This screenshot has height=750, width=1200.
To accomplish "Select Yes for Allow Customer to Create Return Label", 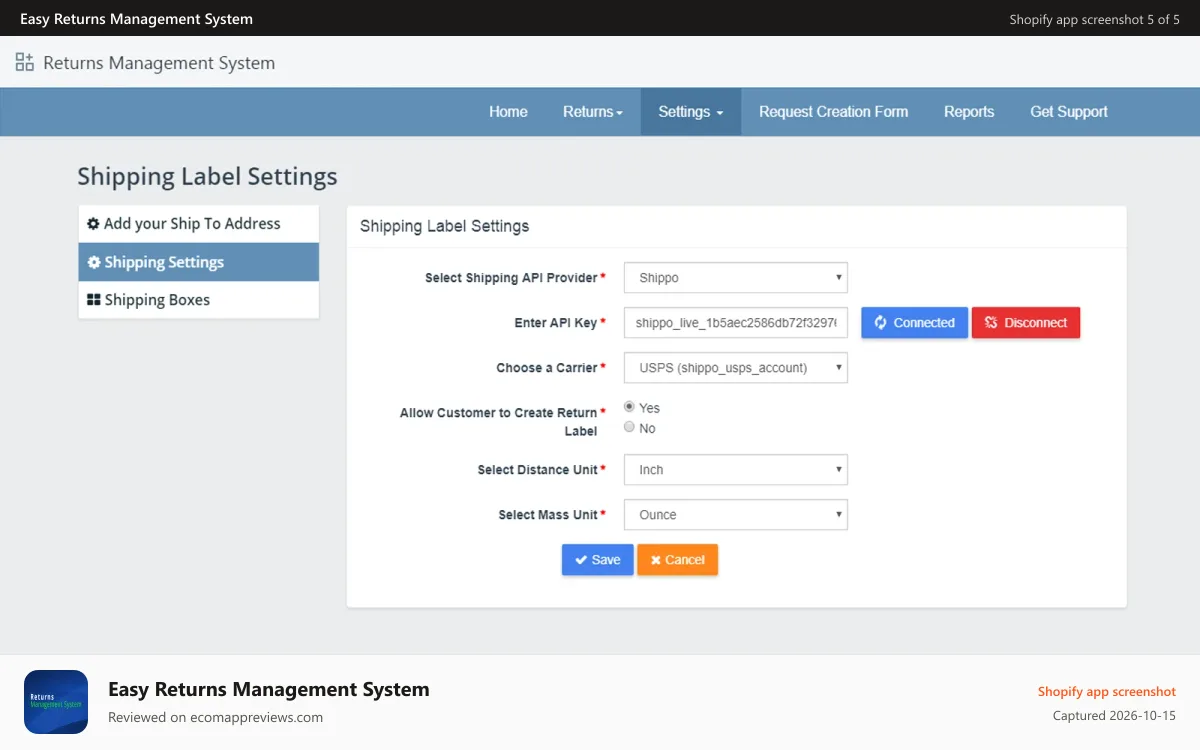I will [x=629, y=407].
